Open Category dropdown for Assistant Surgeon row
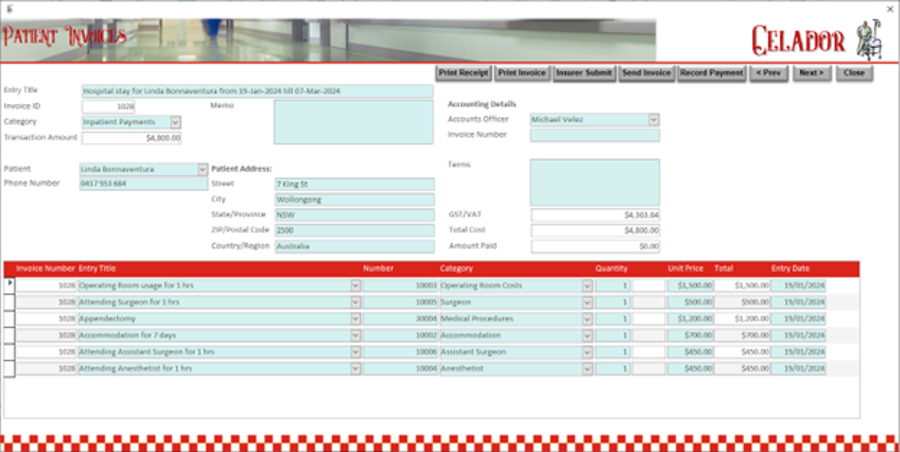Viewport: 900px width, 452px height. (x=587, y=352)
